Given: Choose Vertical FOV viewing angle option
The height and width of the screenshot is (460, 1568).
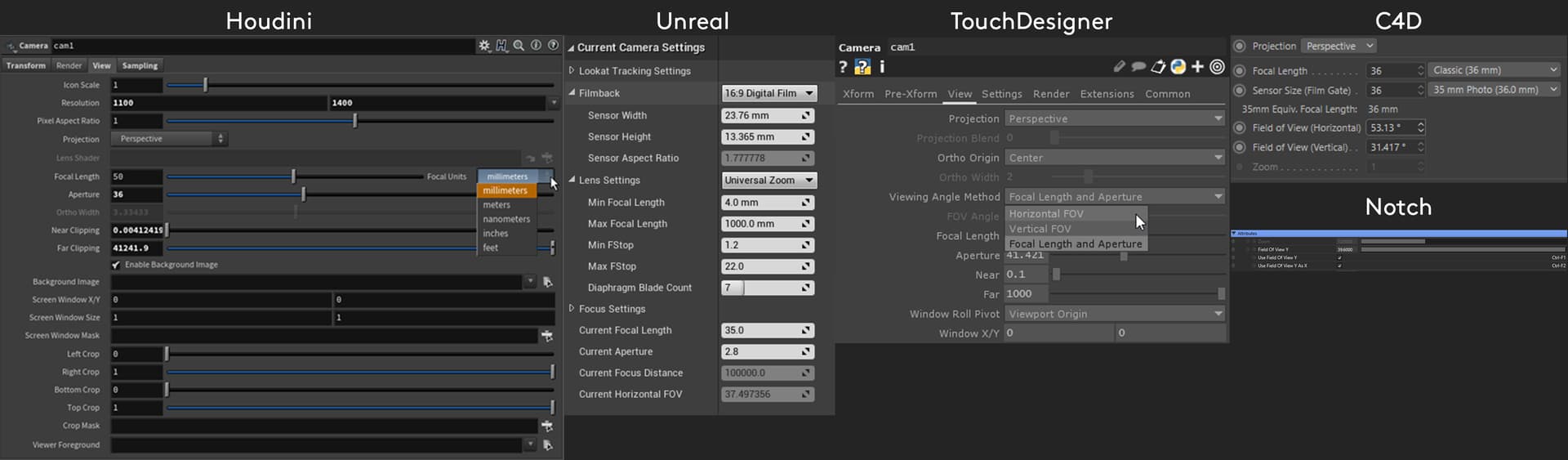Looking at the screenshot, I should pyautogui.click(x=1076, y=229).
